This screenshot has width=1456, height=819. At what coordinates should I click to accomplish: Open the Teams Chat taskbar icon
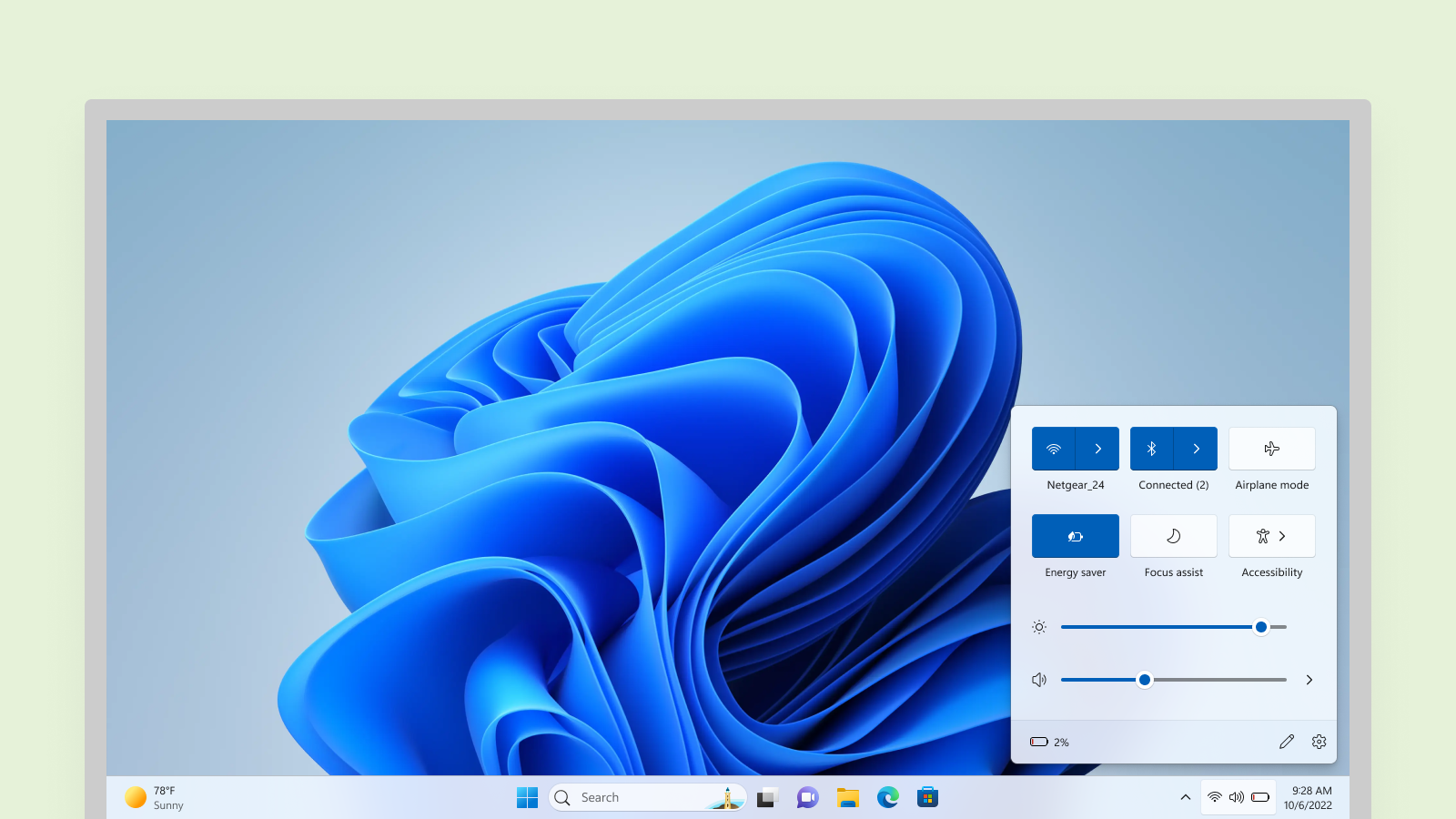click(x=807, y=798)
